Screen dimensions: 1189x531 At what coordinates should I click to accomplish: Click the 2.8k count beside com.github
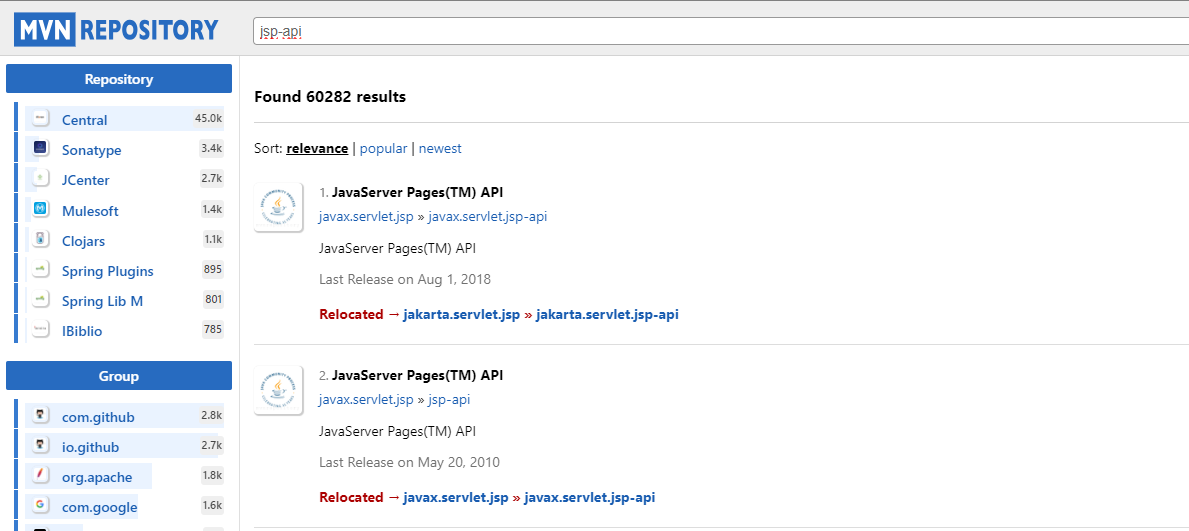[212, 415]
